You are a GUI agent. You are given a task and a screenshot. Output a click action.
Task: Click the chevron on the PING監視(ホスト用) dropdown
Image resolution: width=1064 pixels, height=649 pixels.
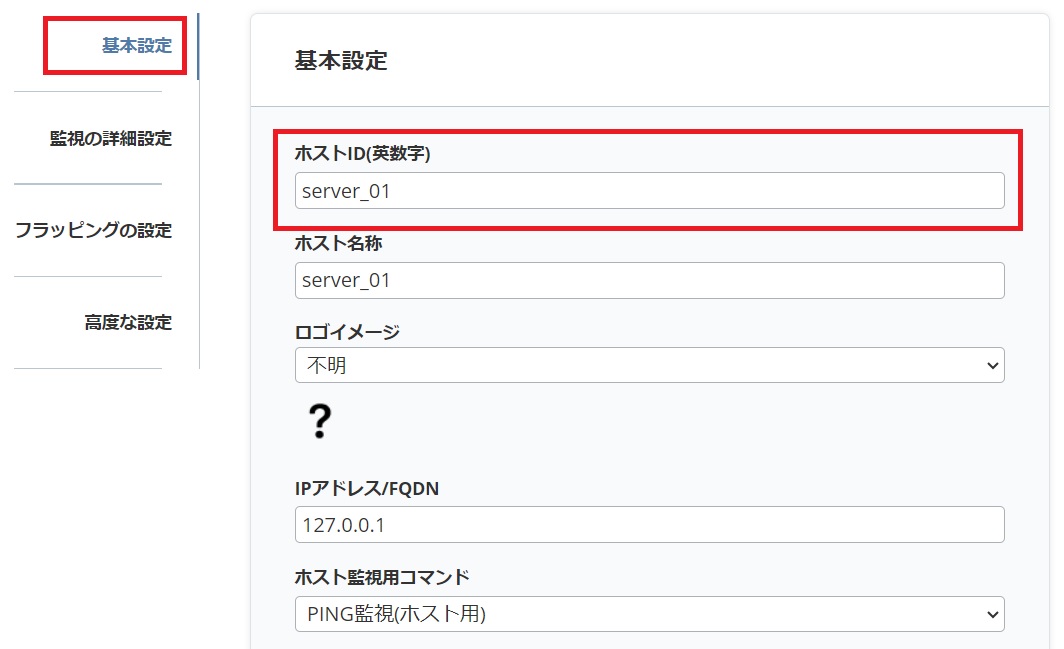[991, 614]
